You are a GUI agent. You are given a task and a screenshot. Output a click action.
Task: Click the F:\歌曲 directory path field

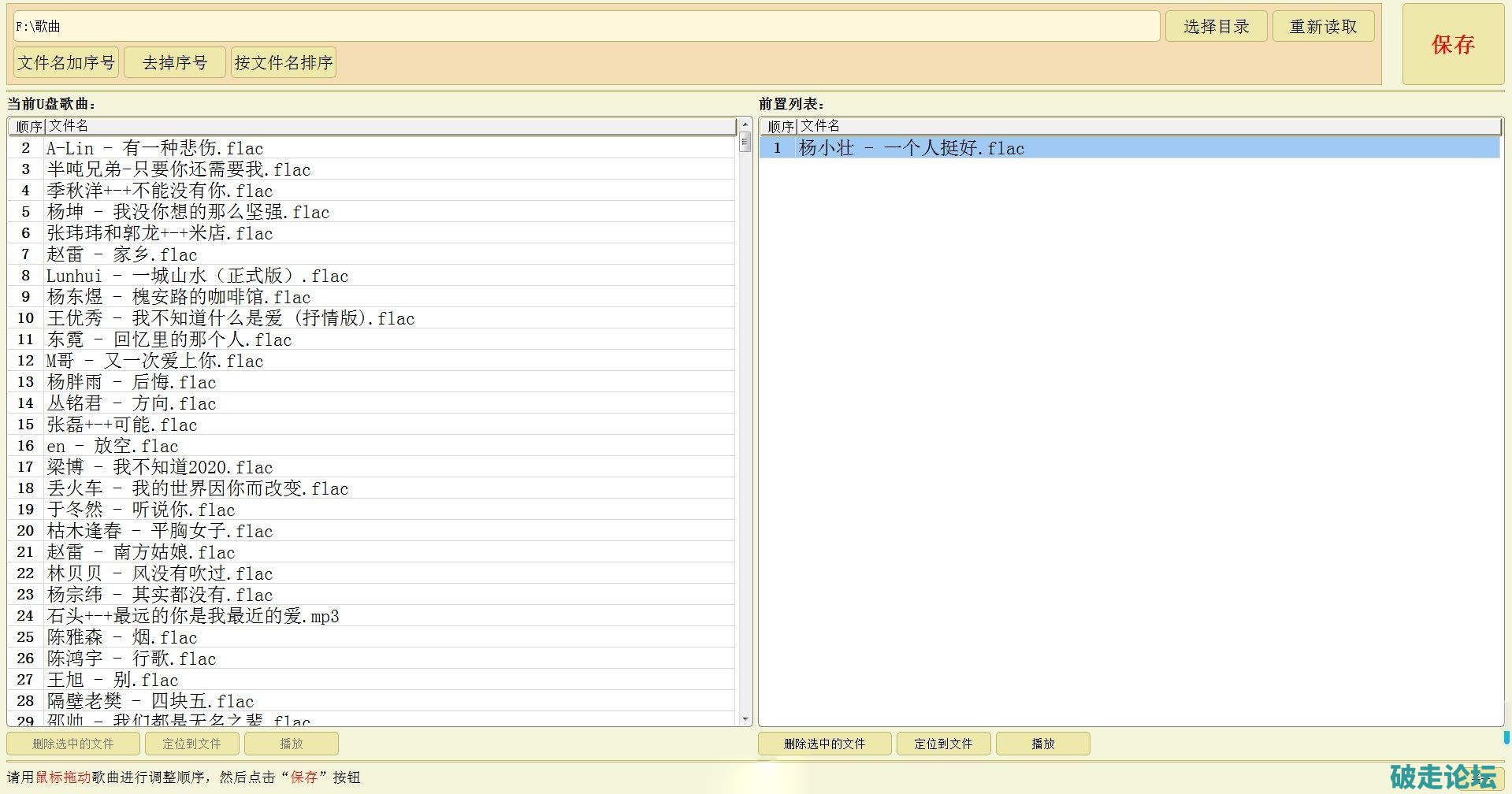pos(586,27)
